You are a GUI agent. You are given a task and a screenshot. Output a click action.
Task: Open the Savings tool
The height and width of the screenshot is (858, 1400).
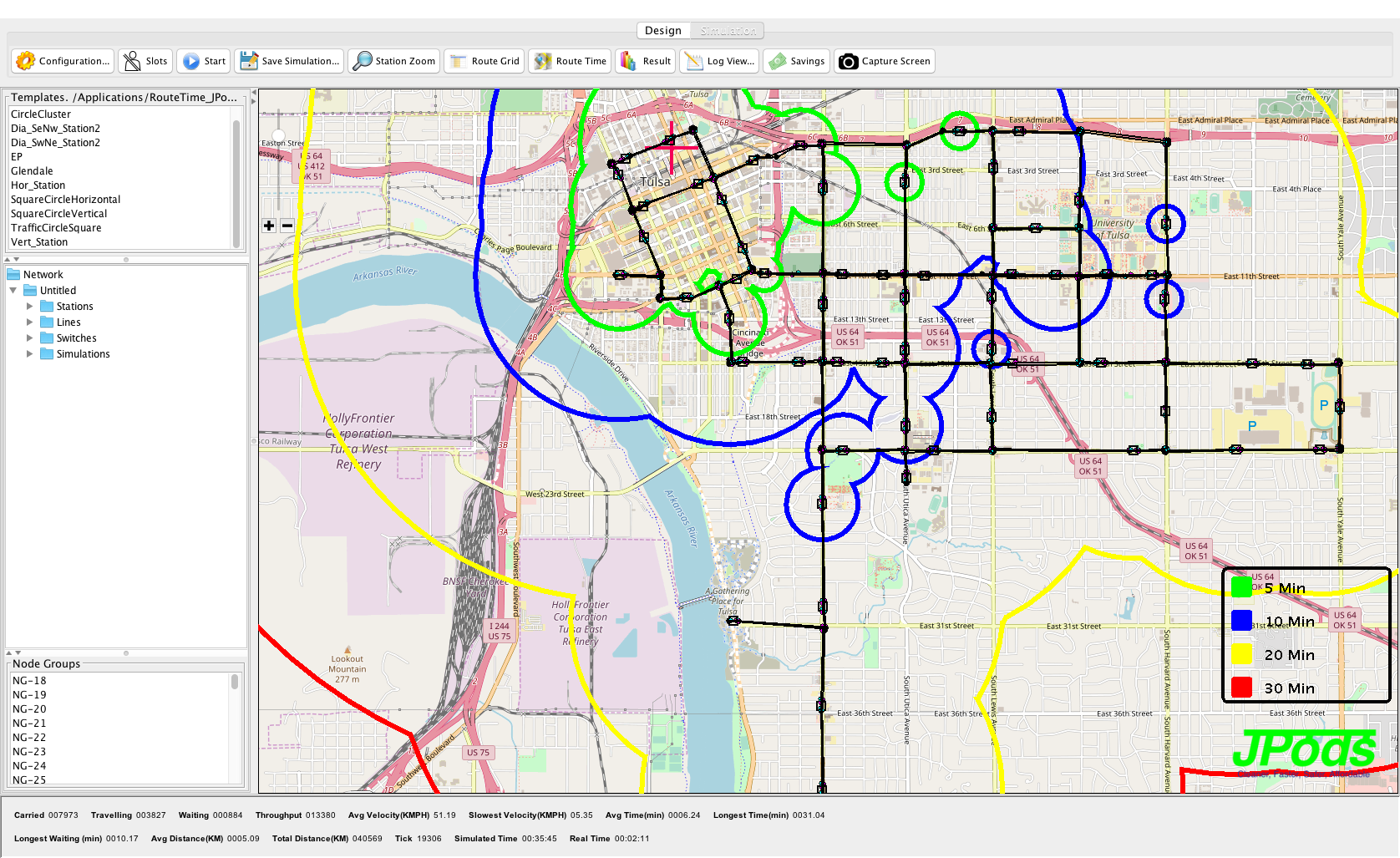tap(778, 61)
